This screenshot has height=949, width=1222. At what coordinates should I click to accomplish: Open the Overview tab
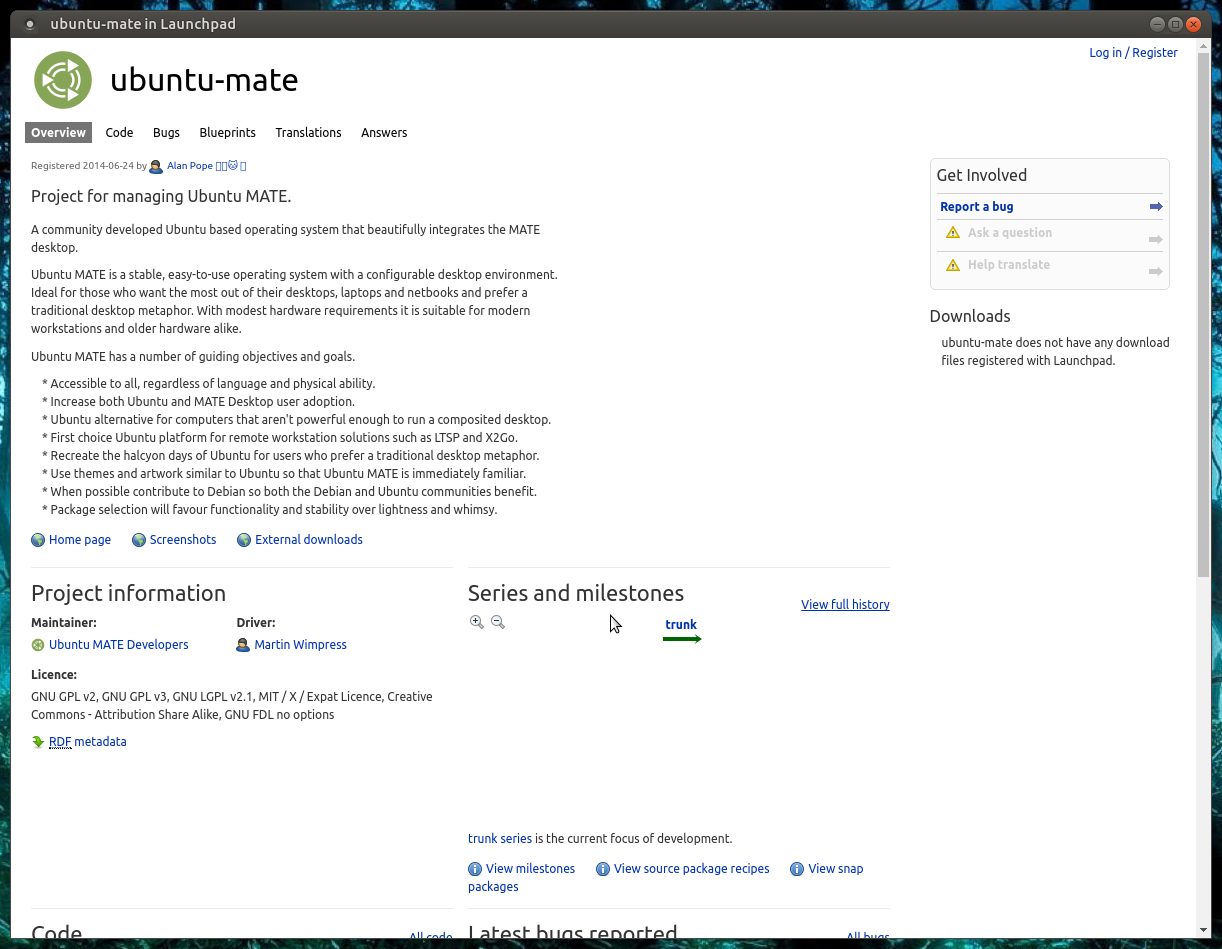click(58, 133)
